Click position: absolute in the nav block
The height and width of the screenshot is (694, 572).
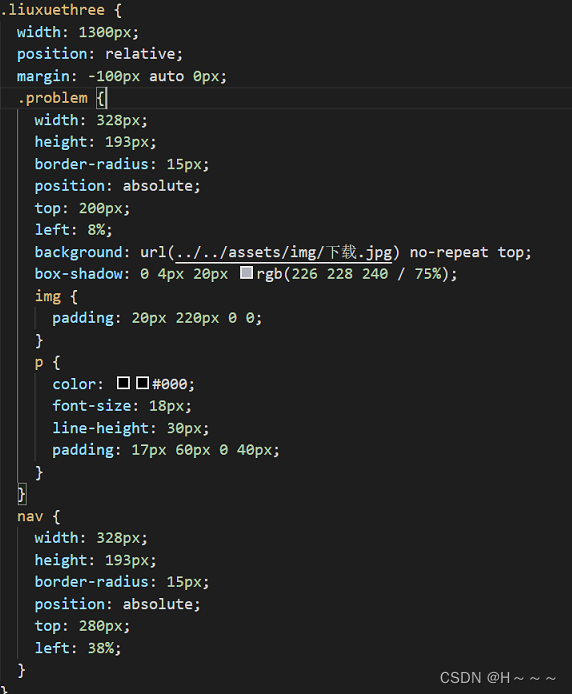click(x=117, y=604)
